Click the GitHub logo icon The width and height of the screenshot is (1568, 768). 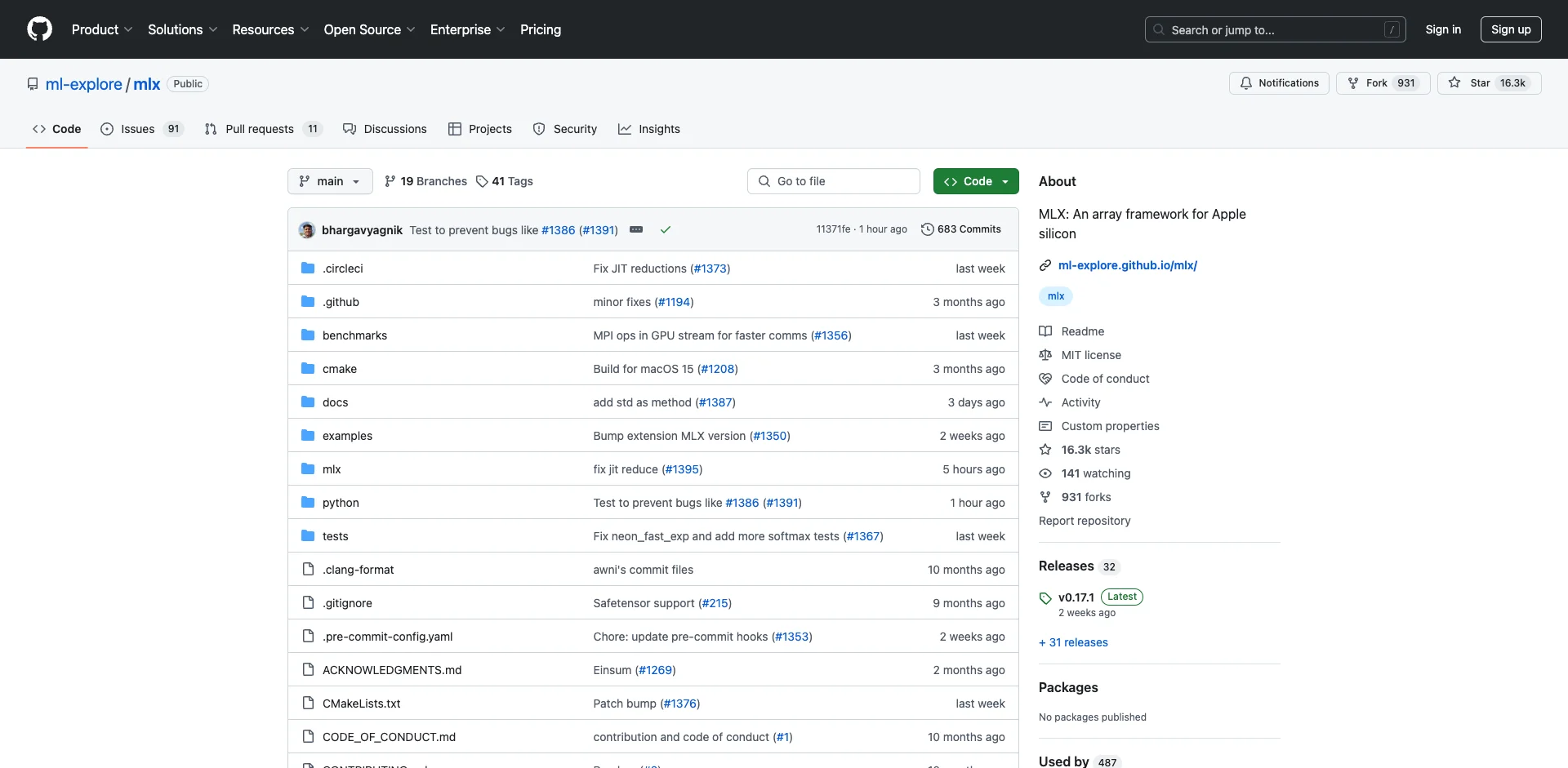[x=39, y=29]
